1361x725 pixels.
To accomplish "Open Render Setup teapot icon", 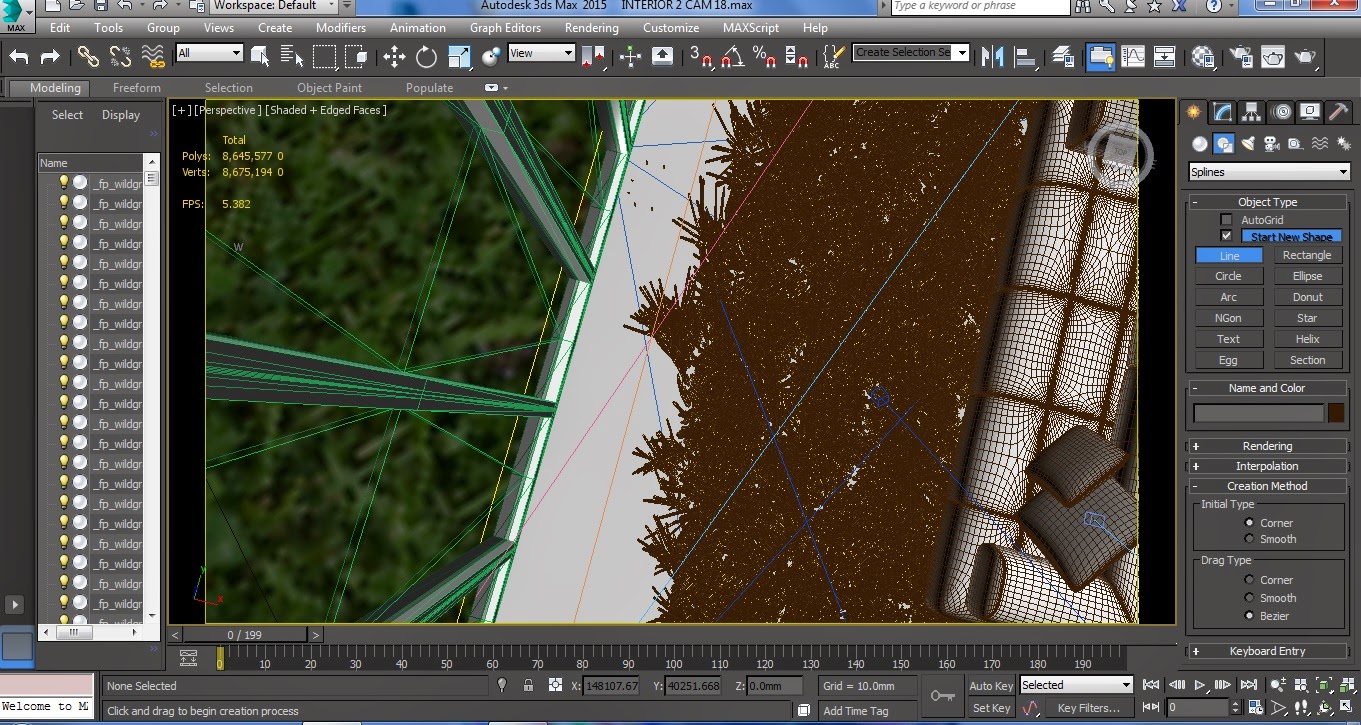I will click(x=1241, y=57).
